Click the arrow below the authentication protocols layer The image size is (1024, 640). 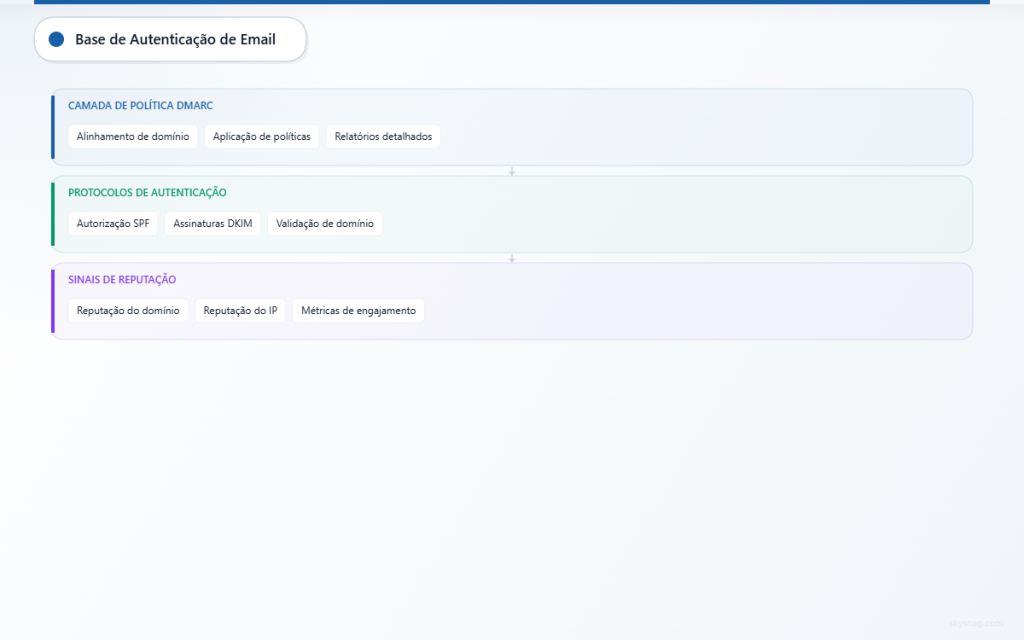pyautogui.click(x=512, y=258)
